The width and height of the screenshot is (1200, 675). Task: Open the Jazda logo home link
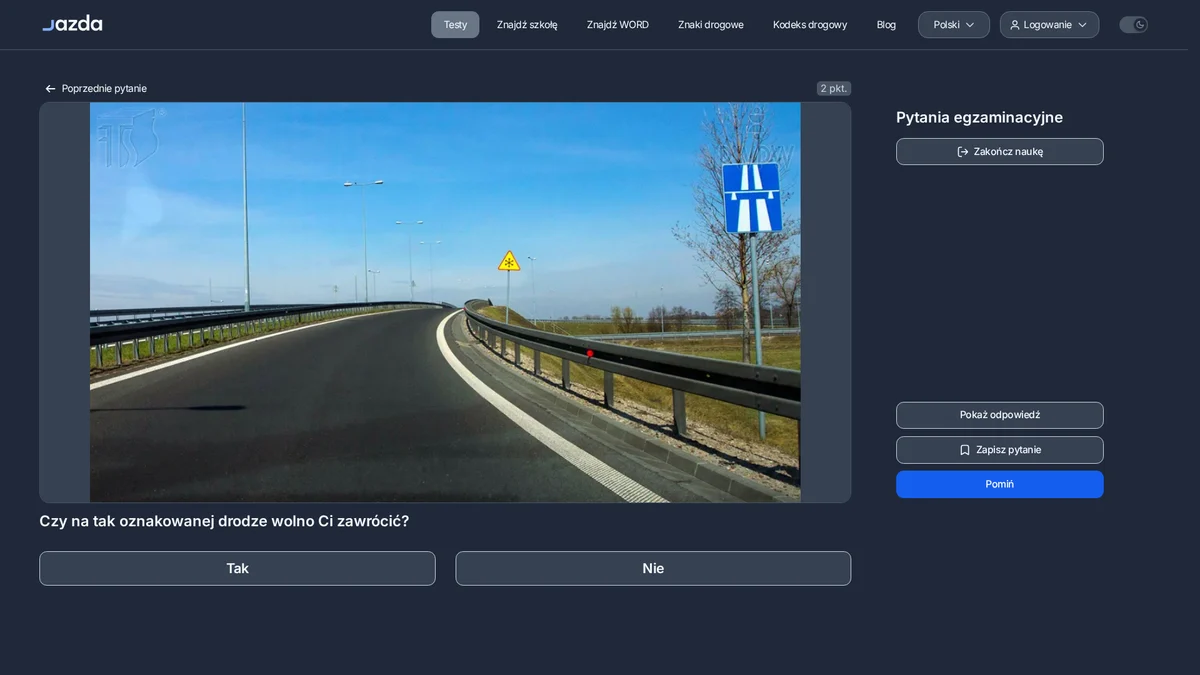point(72,23)
